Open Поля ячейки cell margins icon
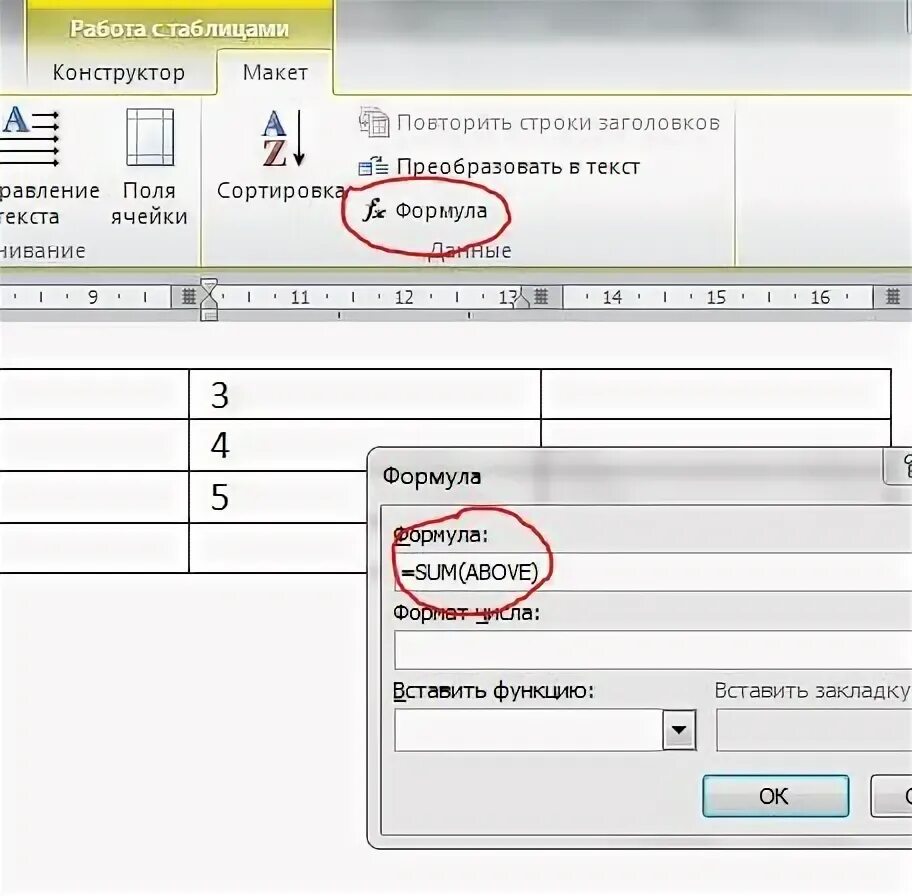 (150, 137)
